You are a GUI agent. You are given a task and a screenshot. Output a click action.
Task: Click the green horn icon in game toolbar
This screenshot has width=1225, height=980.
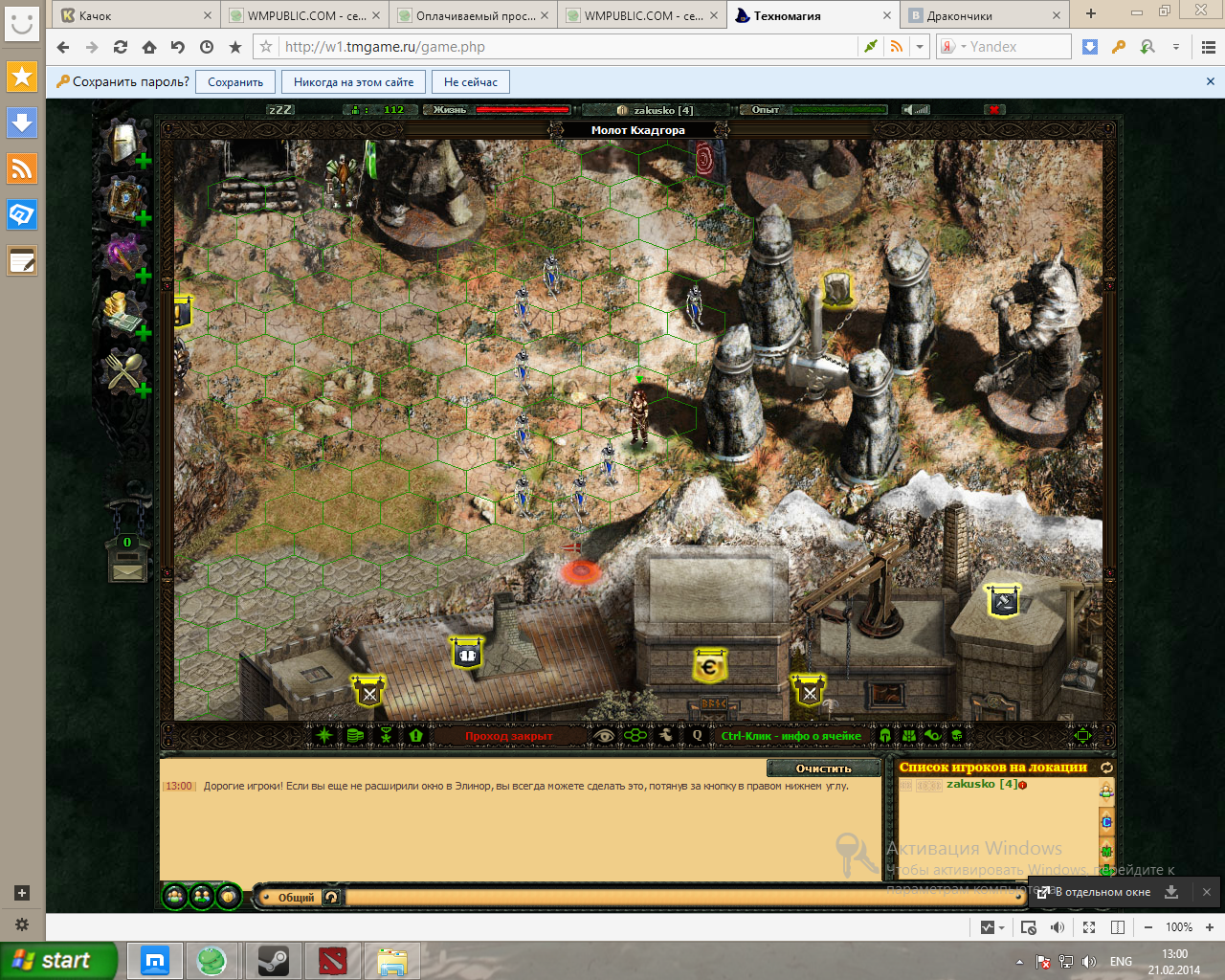click(932, 735)
